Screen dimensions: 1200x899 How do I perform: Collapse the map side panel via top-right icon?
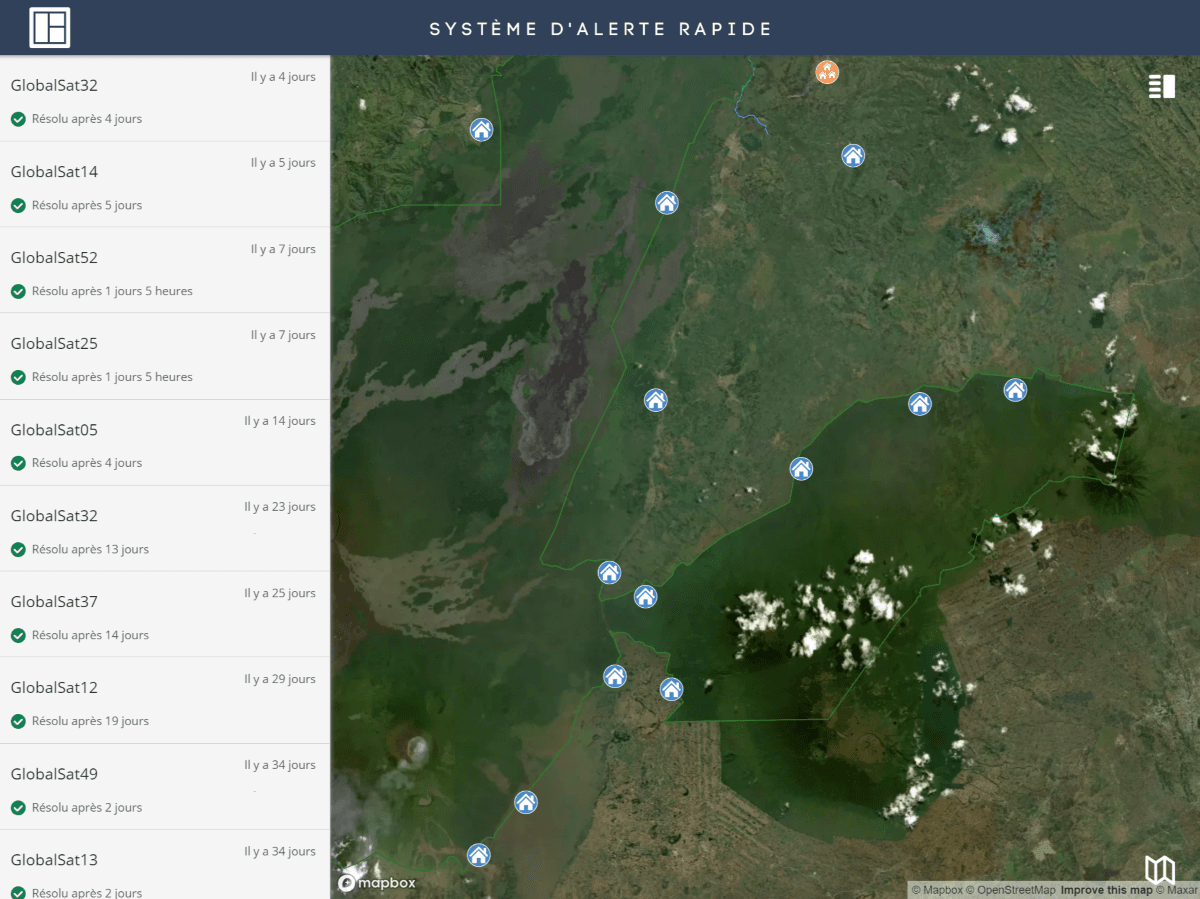coord(1162,86)
